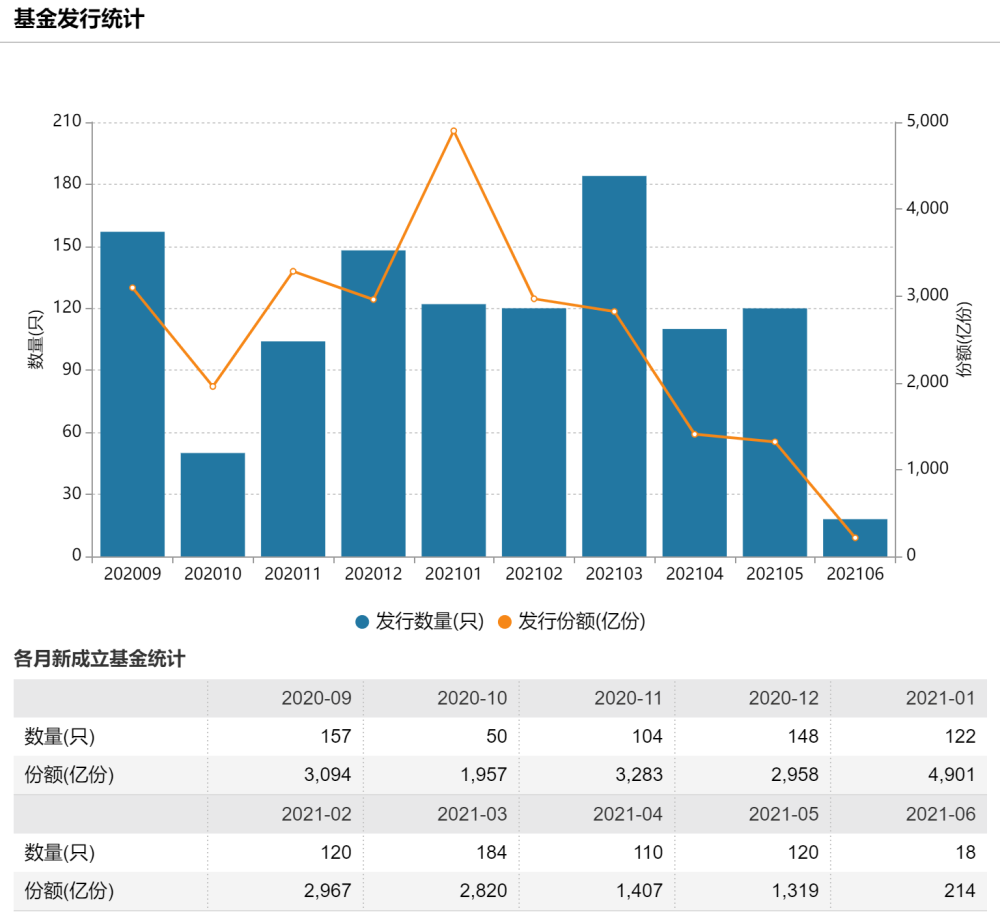The height and width of the screenshot is (923, 1000).
Task: Select the 202009 bar in chart
Action: 133,394
